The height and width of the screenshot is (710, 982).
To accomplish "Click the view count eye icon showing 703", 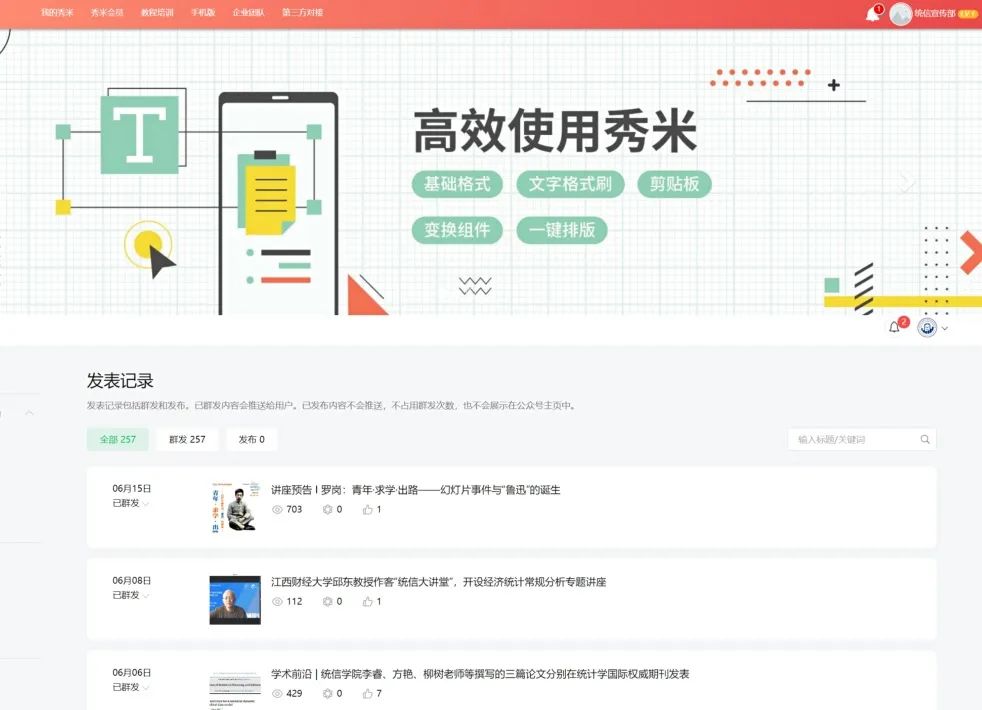I will pos(278,510).
